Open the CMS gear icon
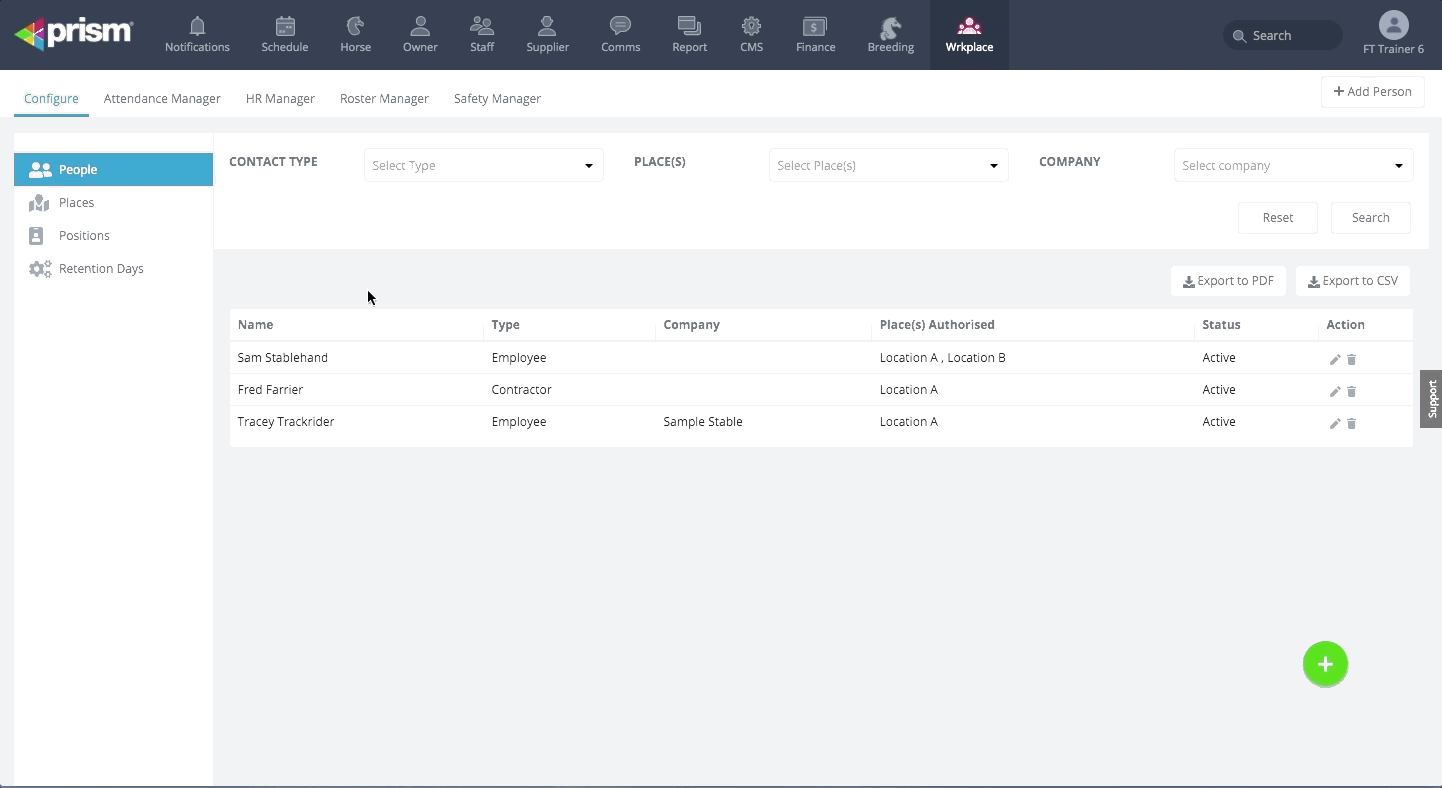This screenshot has height=788, width=1442. pos(751,27)
